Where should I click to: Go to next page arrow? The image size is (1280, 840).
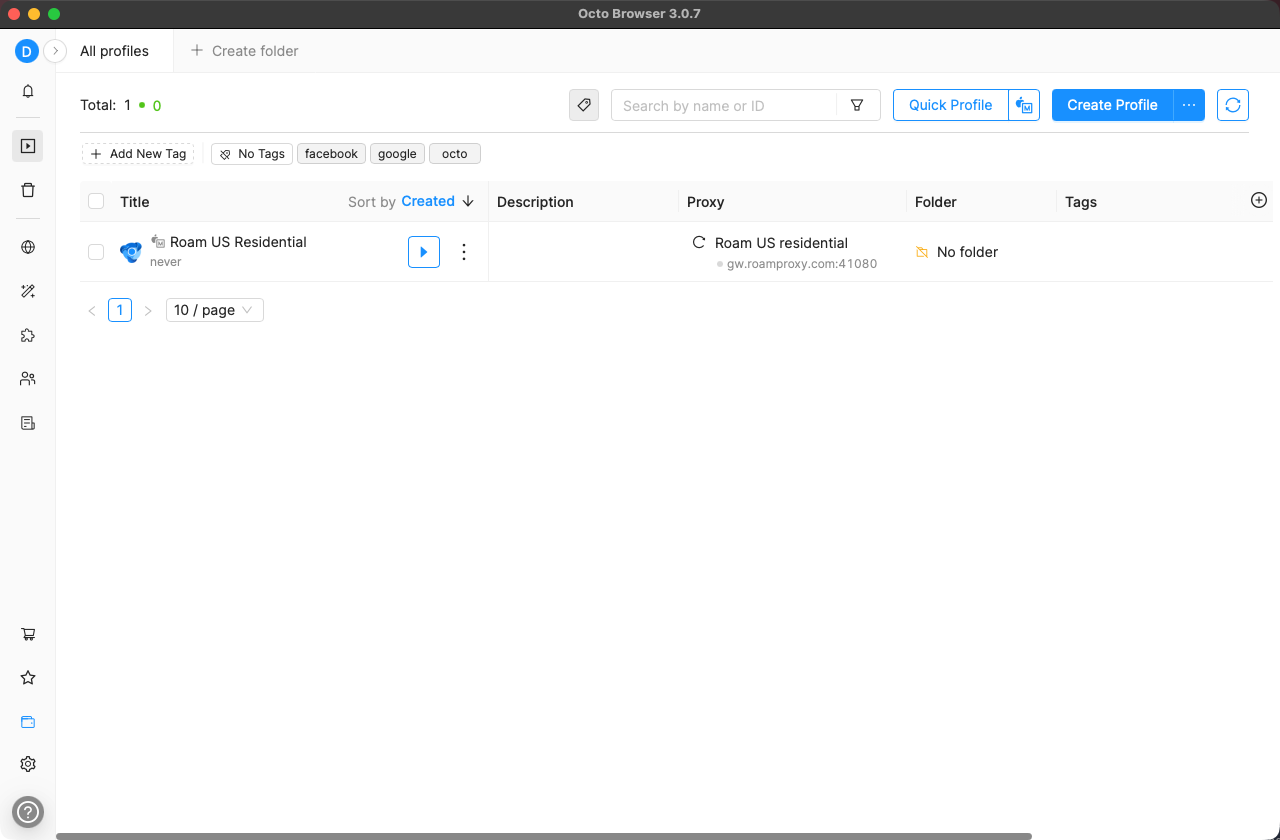[x=148, y=311]
